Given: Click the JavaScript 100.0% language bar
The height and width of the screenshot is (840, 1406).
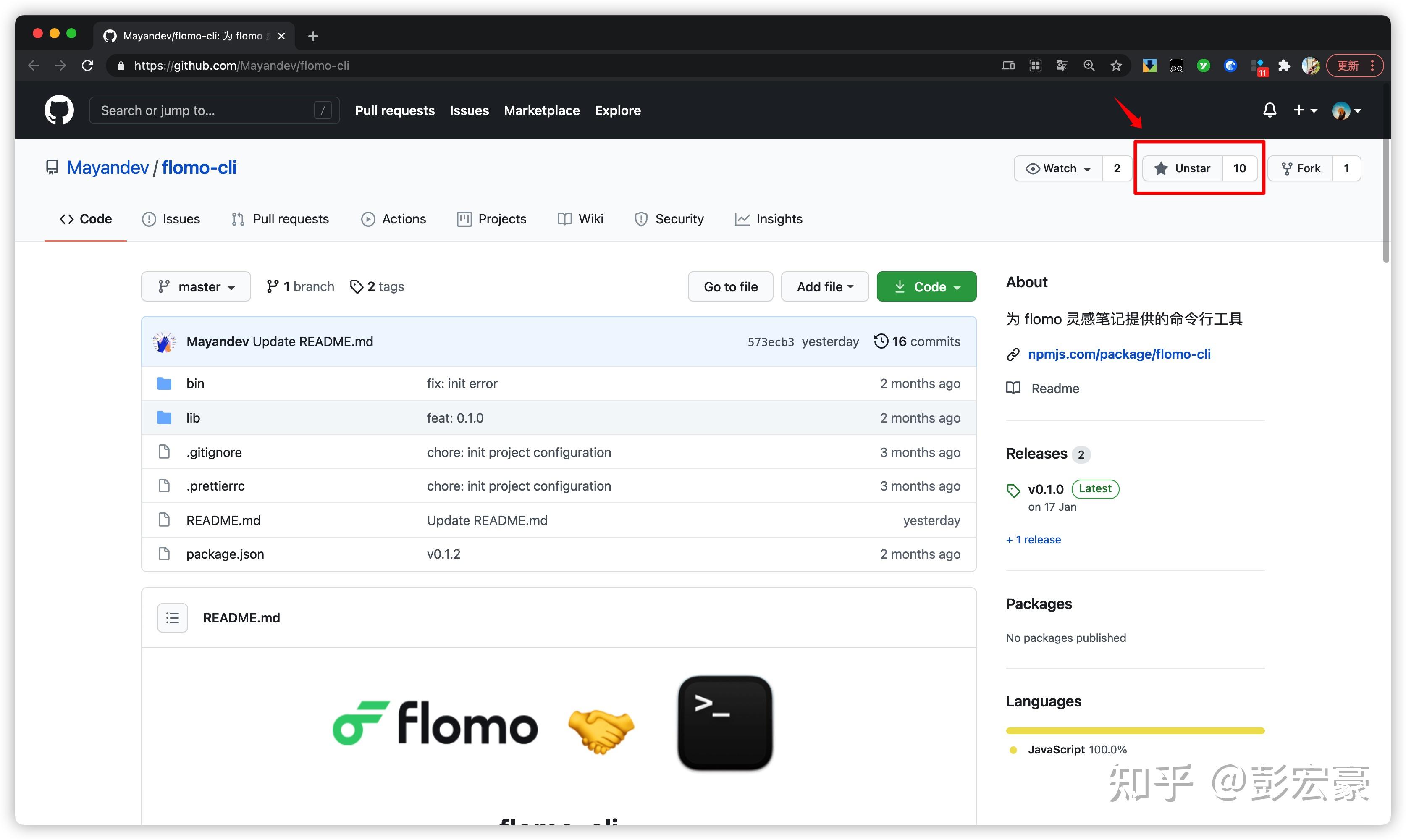Looking at the screenshot, I should pyautogui.click(x=1135, y=730).
